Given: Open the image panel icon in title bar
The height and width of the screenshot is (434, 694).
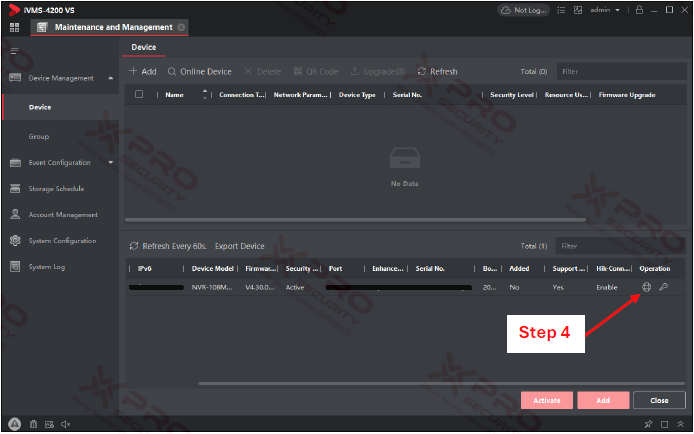Looking at the screenshot, I should pos(578,10).
